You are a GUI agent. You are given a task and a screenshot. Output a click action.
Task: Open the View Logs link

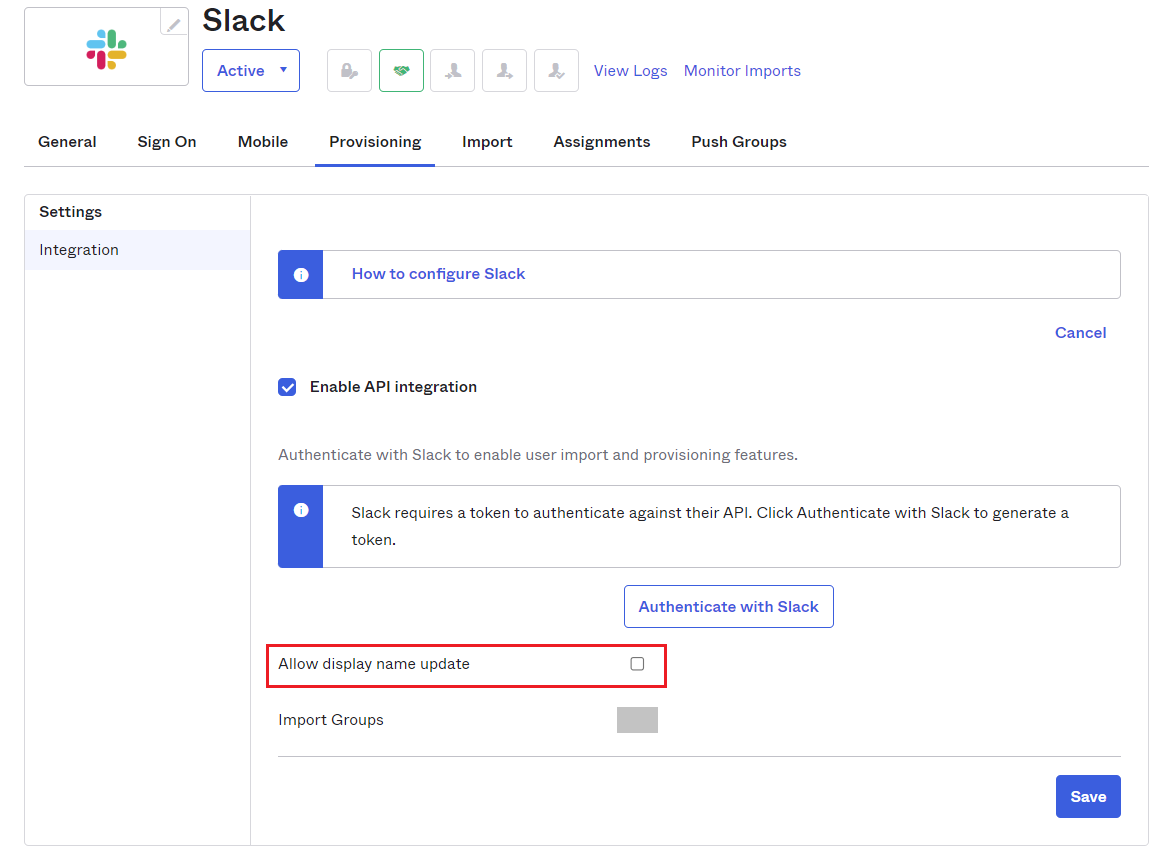tap(630, 71)
